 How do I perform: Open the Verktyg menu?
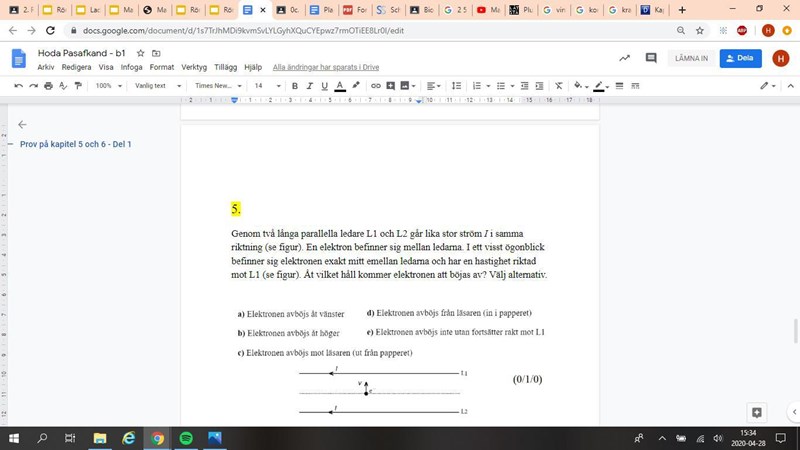(x=194, y=67)
